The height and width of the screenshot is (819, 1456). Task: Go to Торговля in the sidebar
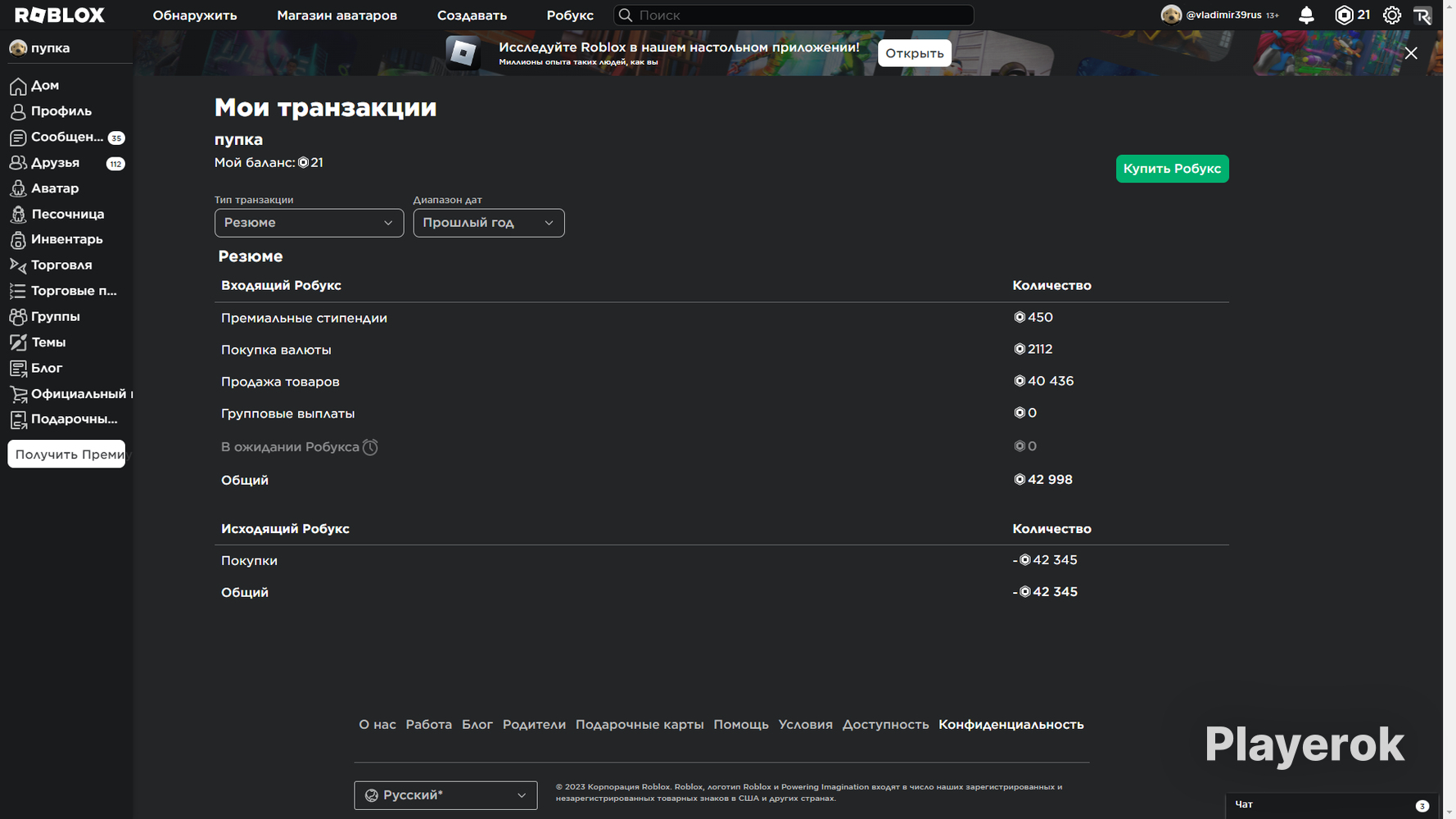(61, 265)
